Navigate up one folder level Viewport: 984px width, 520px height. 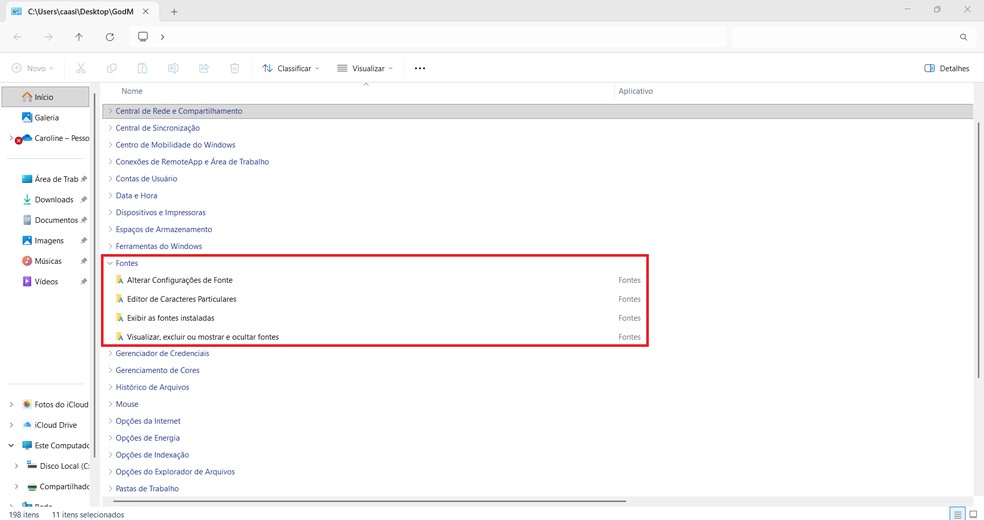(79, 37)
